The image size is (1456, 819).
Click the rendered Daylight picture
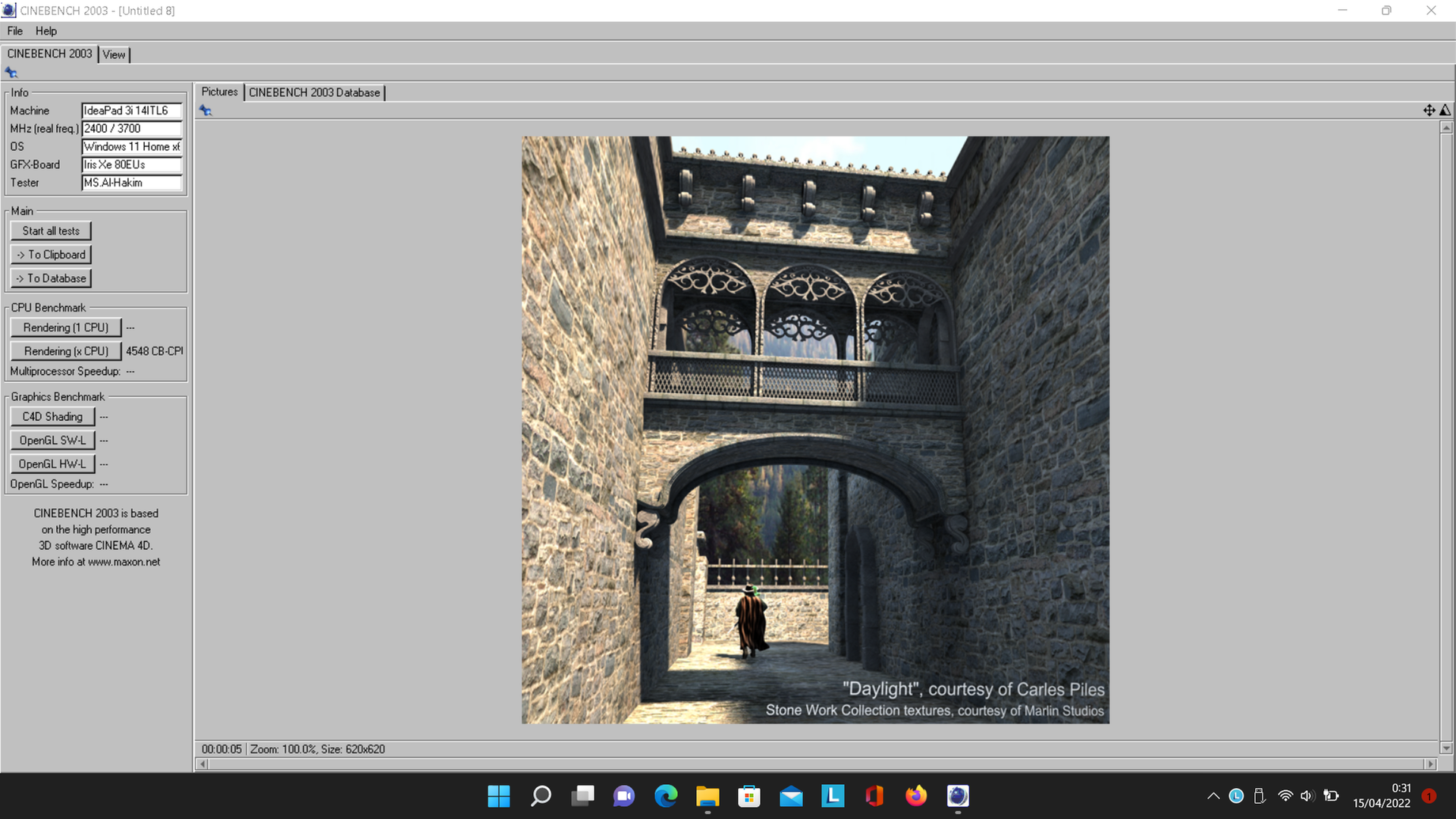tap(815, 430)
